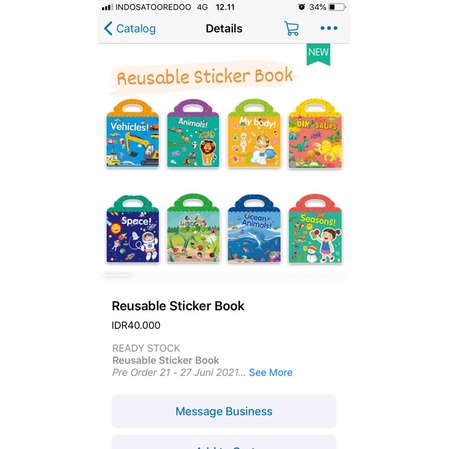This screenshot has width=449, height=449.
Task: Click the Message Business button
Action: (x=224, y=411)
